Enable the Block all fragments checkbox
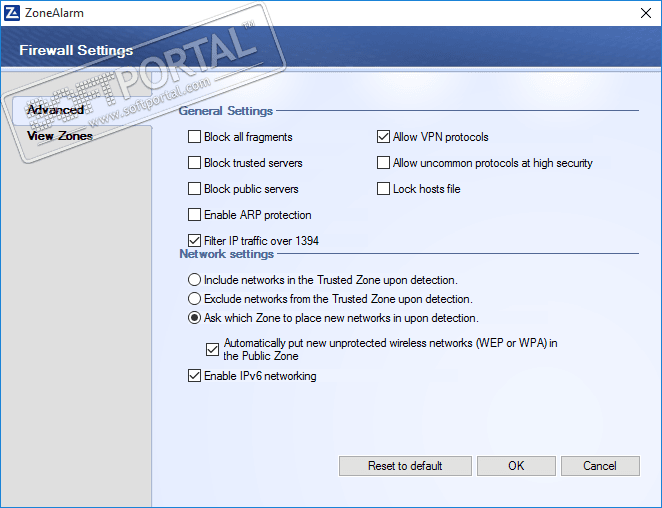This screenshot has height=508, width=662. (195, 137)
